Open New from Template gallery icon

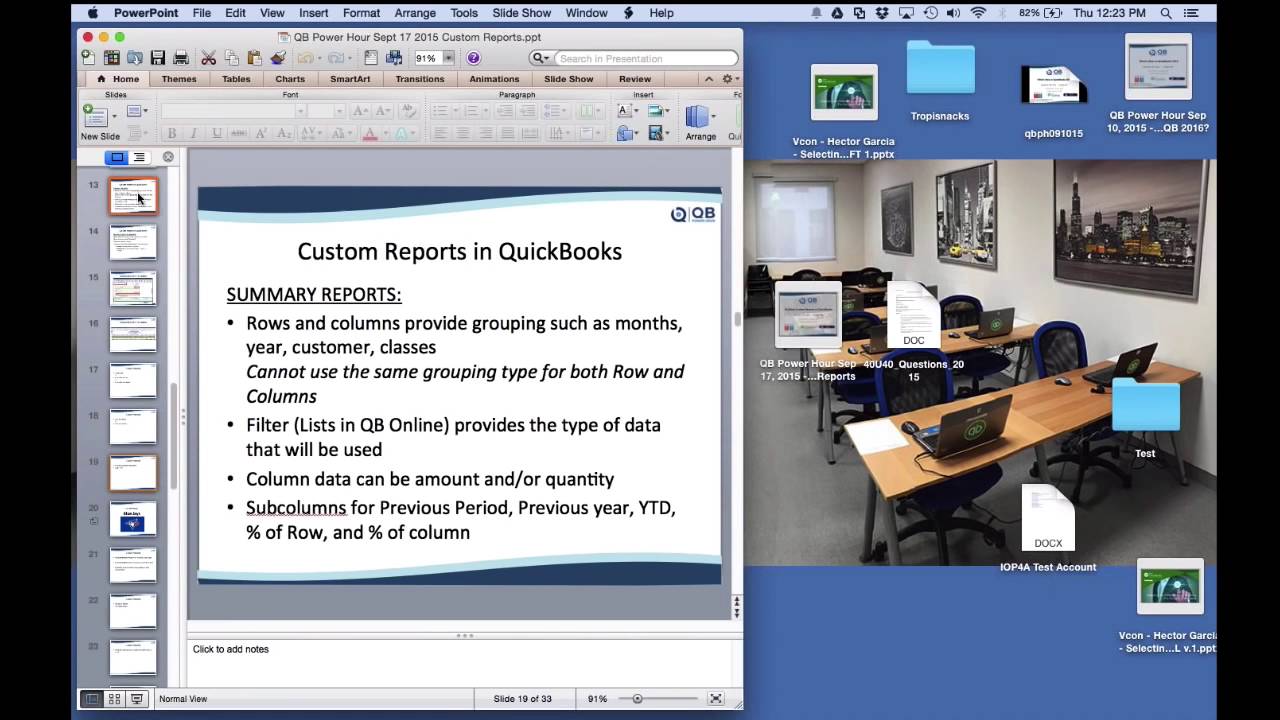point(112,58)
